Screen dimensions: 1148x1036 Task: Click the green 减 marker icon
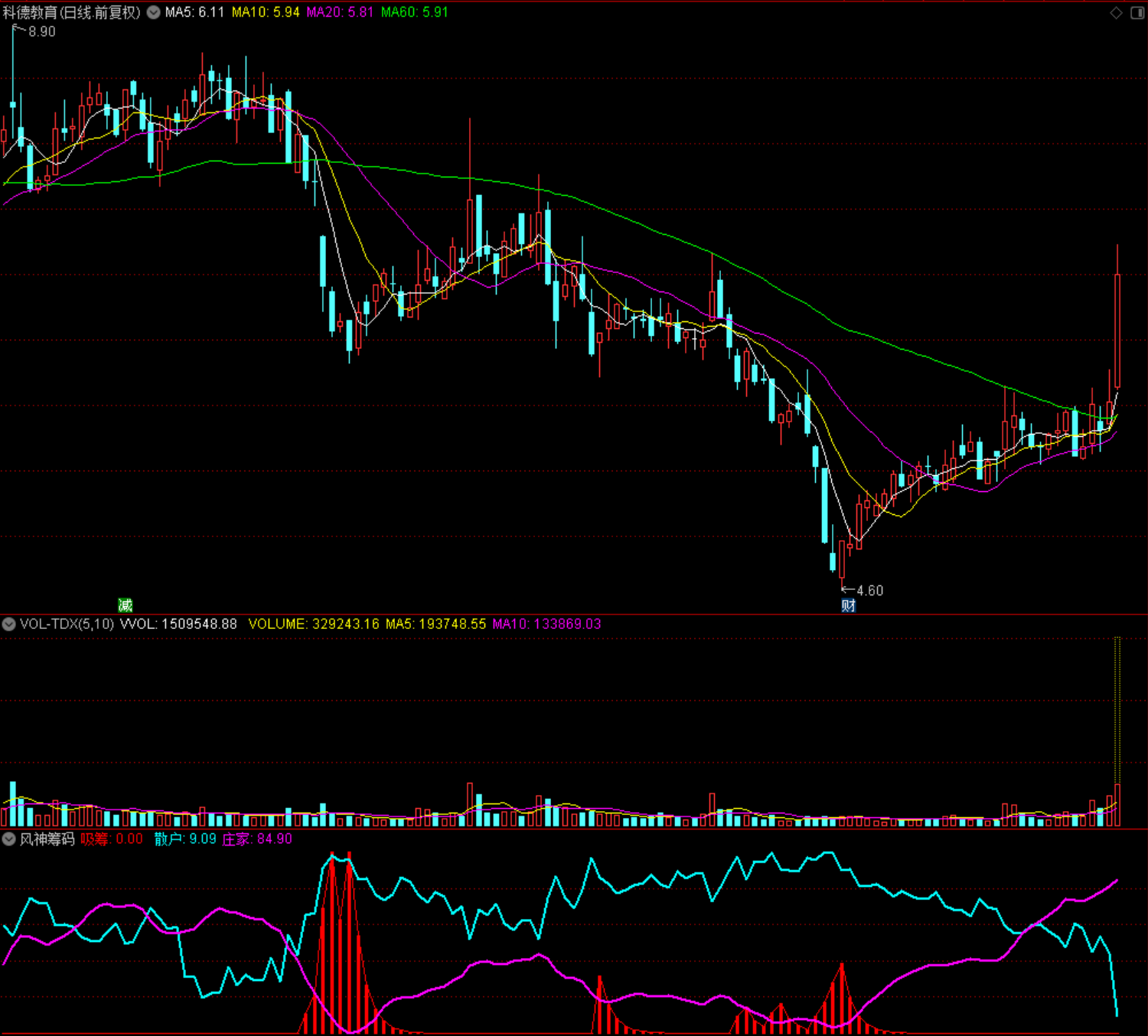click(x=126, y=605)
